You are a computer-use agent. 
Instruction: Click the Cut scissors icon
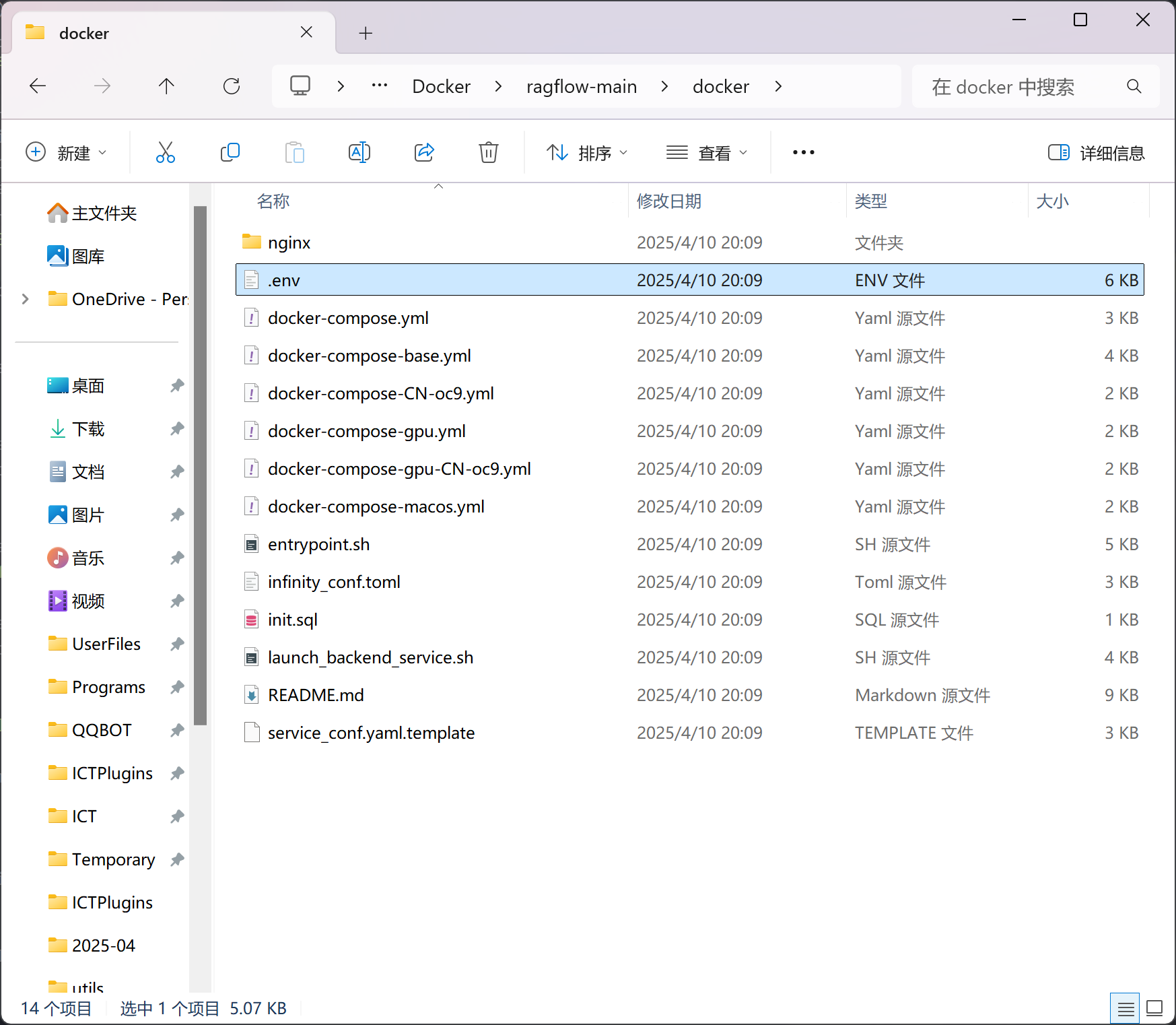165,153
